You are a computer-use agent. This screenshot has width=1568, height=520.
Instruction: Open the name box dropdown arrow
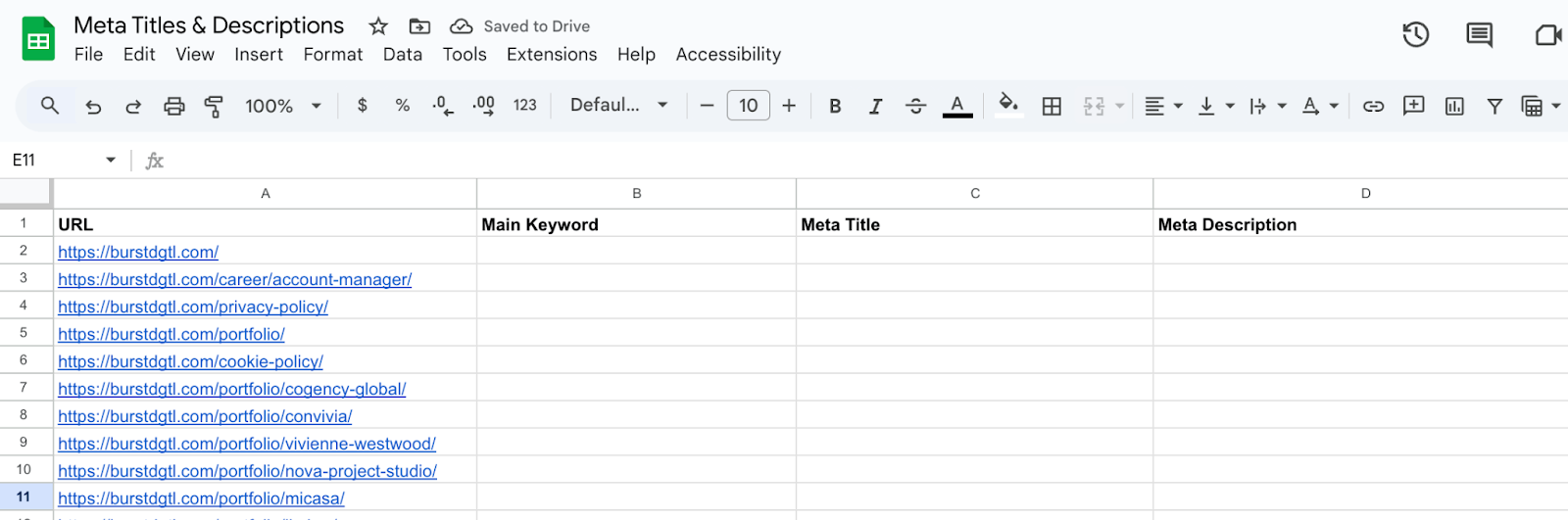point(111,160)
